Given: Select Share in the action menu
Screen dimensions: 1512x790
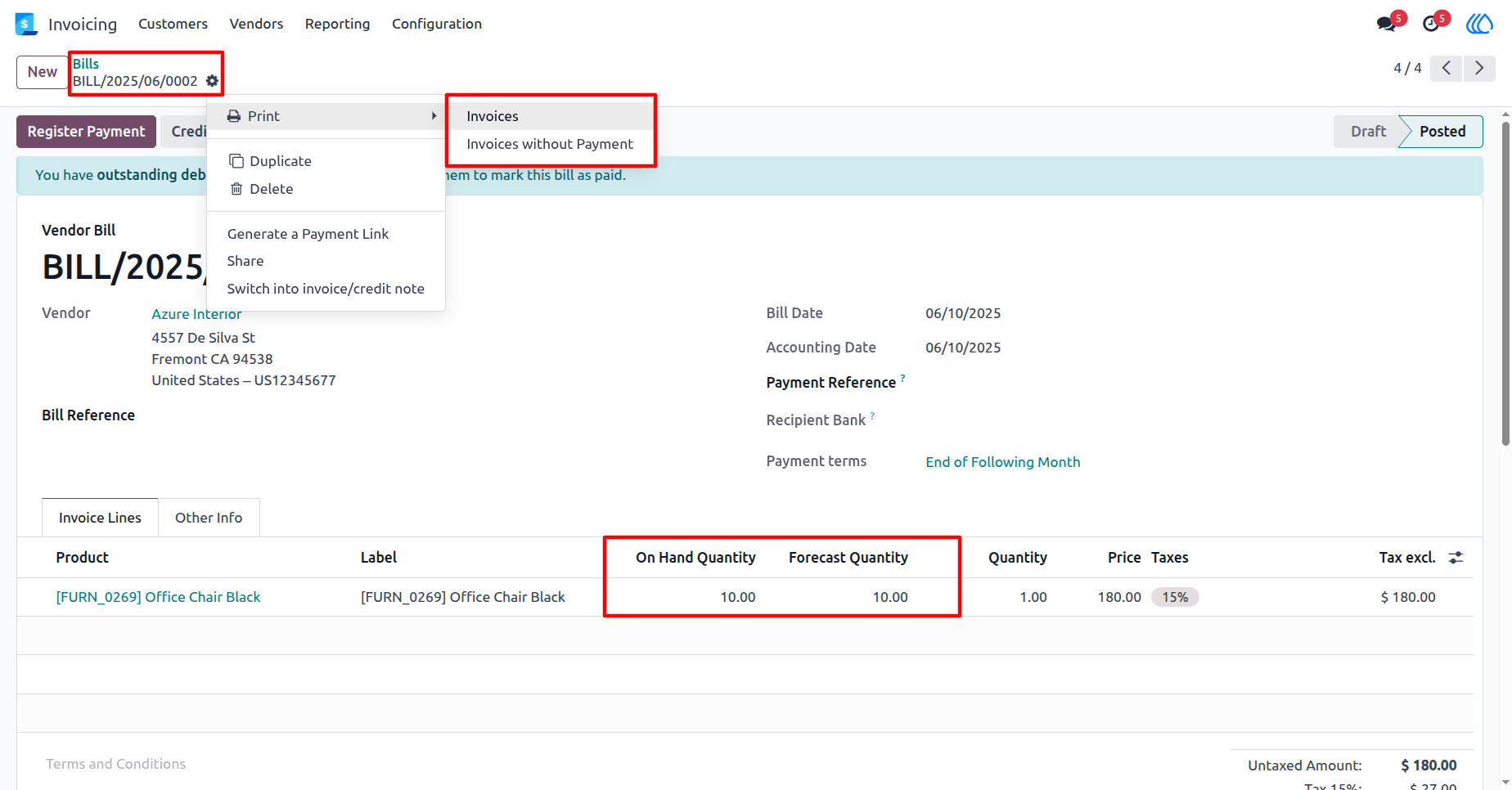Looking at the screenshot, I should point(326,261).
